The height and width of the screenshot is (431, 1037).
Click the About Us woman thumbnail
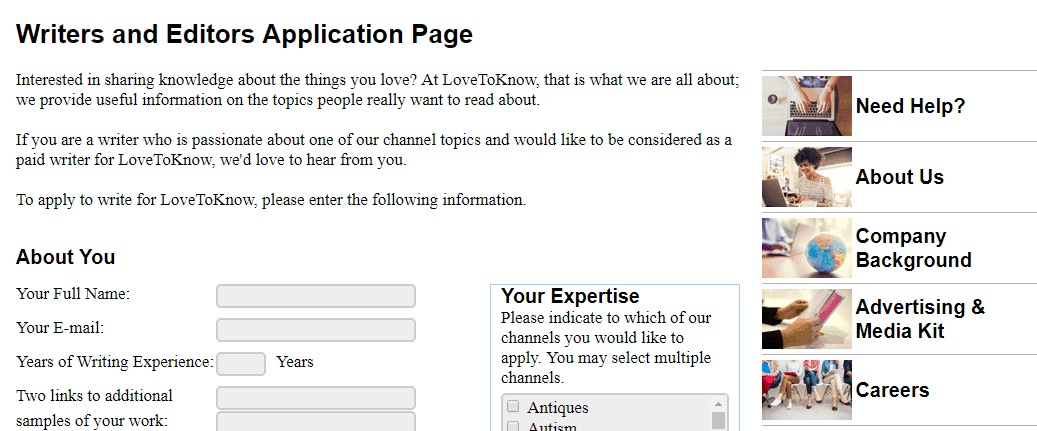(807, 176)
